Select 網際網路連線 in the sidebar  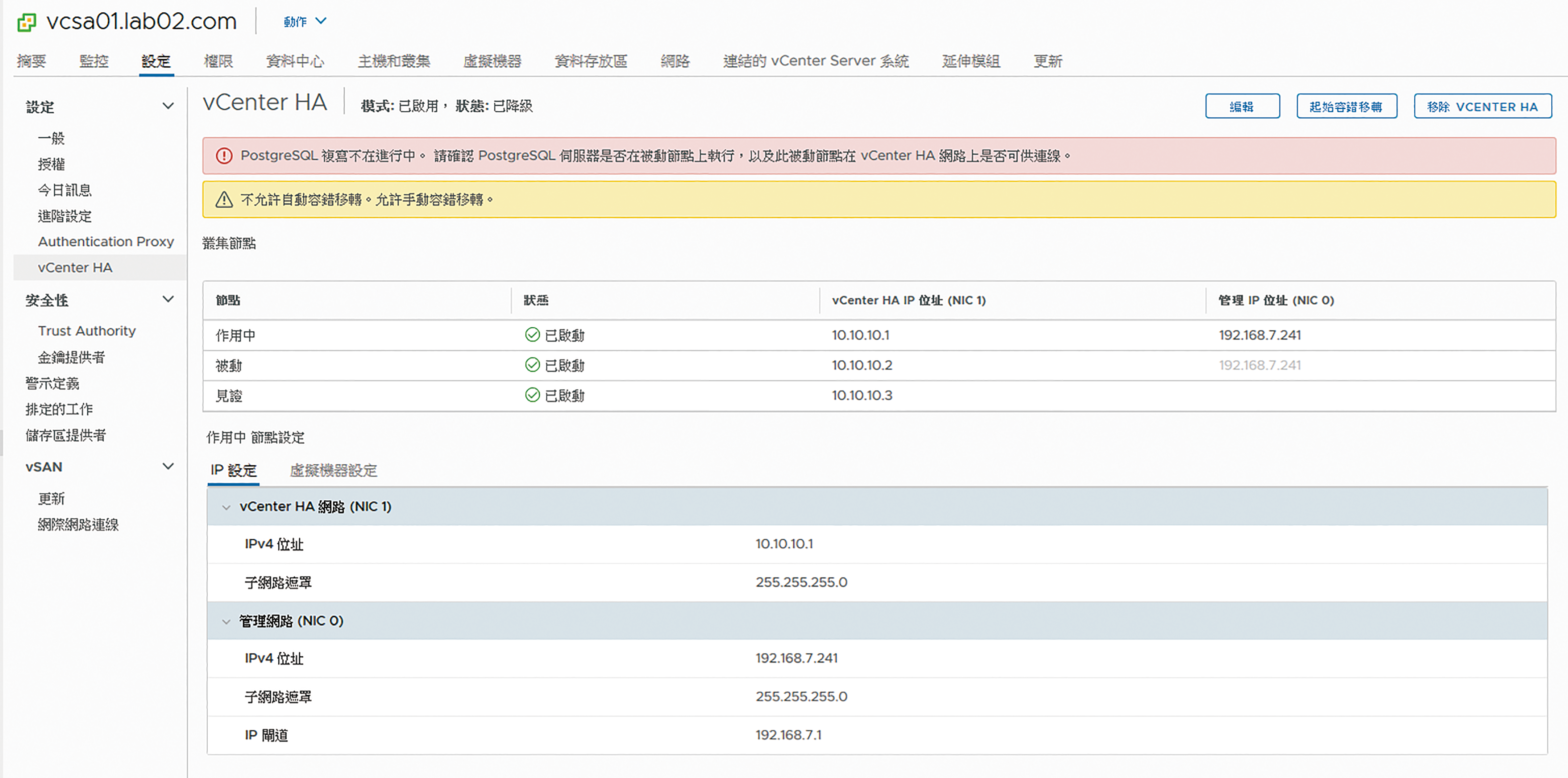78,525
